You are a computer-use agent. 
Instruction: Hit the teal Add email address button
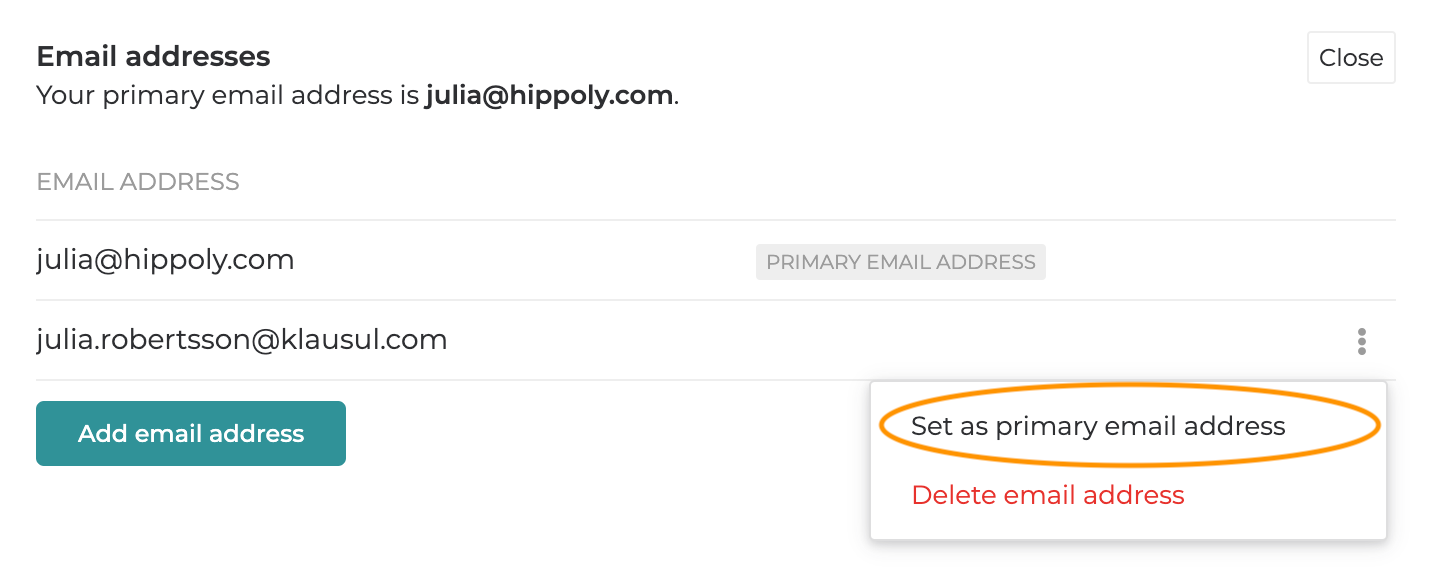coord(191,434)
